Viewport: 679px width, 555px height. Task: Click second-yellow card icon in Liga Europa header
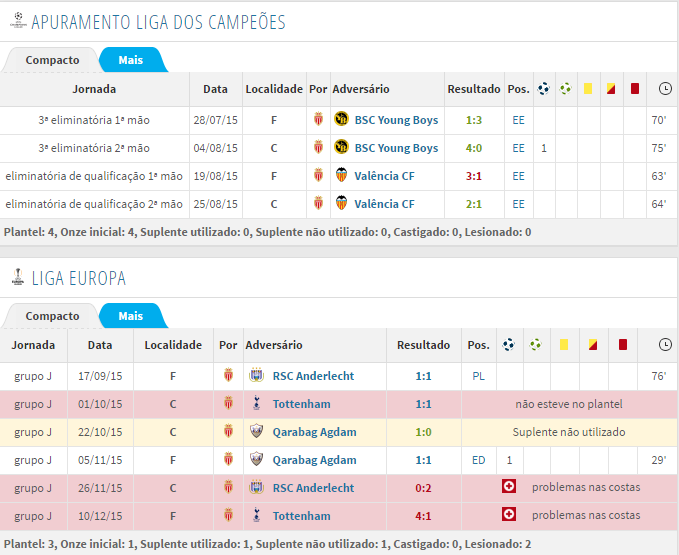pos(593,345)
